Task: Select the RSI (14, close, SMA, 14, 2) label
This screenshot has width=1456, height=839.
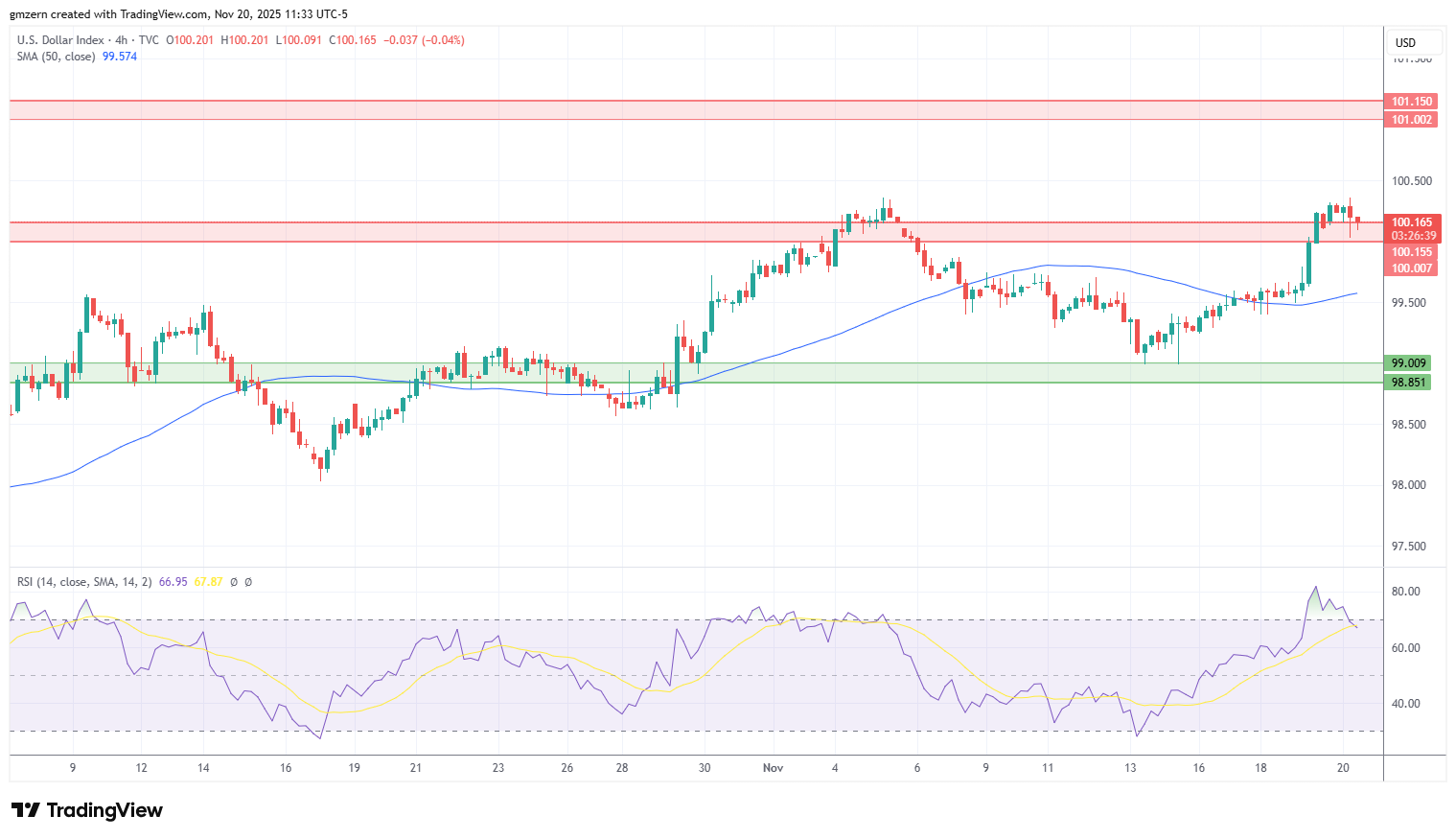Action: point(84,582)
